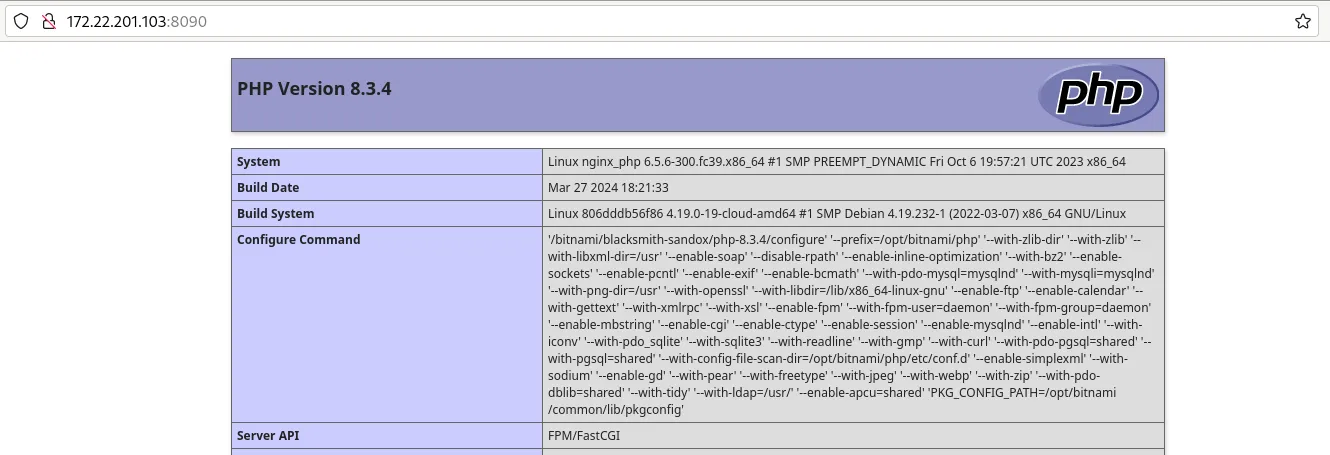Select the Configure Command row label

(x=387, y=325)
